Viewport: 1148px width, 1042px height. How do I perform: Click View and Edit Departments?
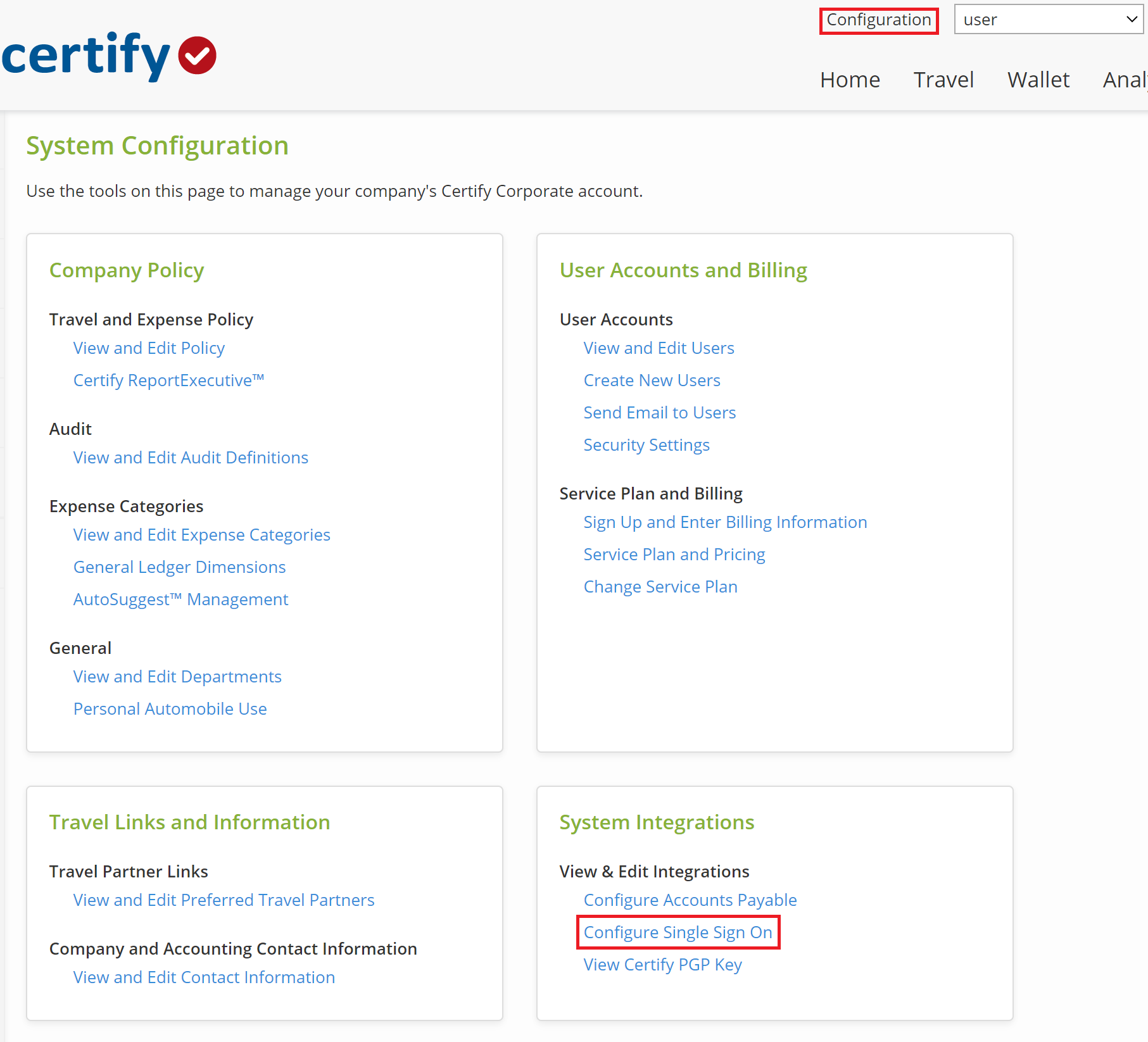(x=177, y=677)
